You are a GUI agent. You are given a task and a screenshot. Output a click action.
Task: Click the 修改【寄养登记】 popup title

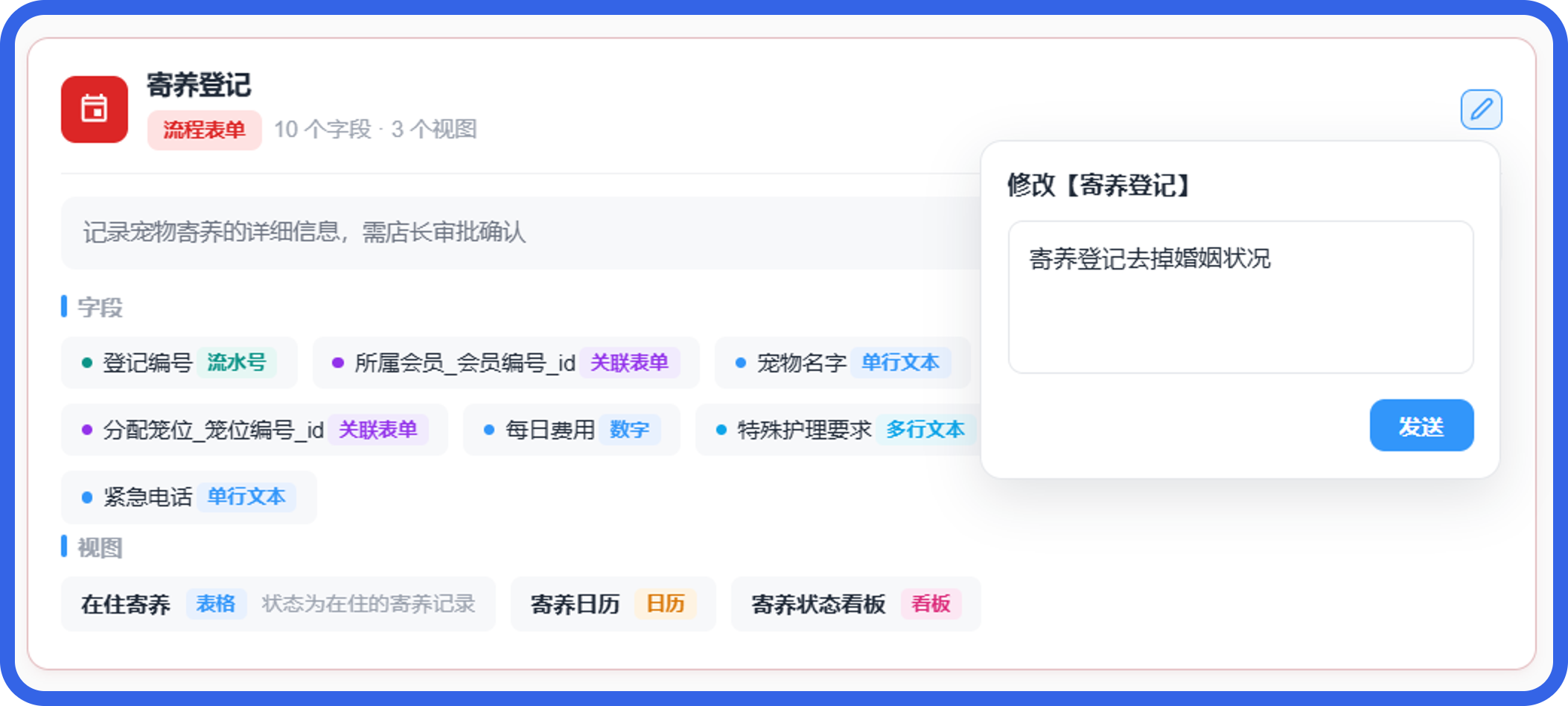click(x=1099, y=185)
